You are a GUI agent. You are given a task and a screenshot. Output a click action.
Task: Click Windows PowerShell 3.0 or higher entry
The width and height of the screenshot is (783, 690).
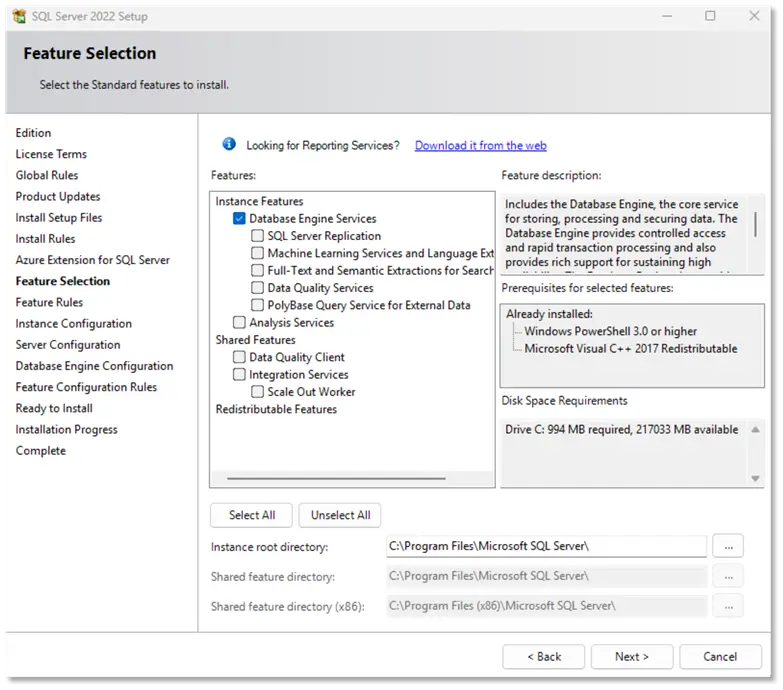pos(610,331)
